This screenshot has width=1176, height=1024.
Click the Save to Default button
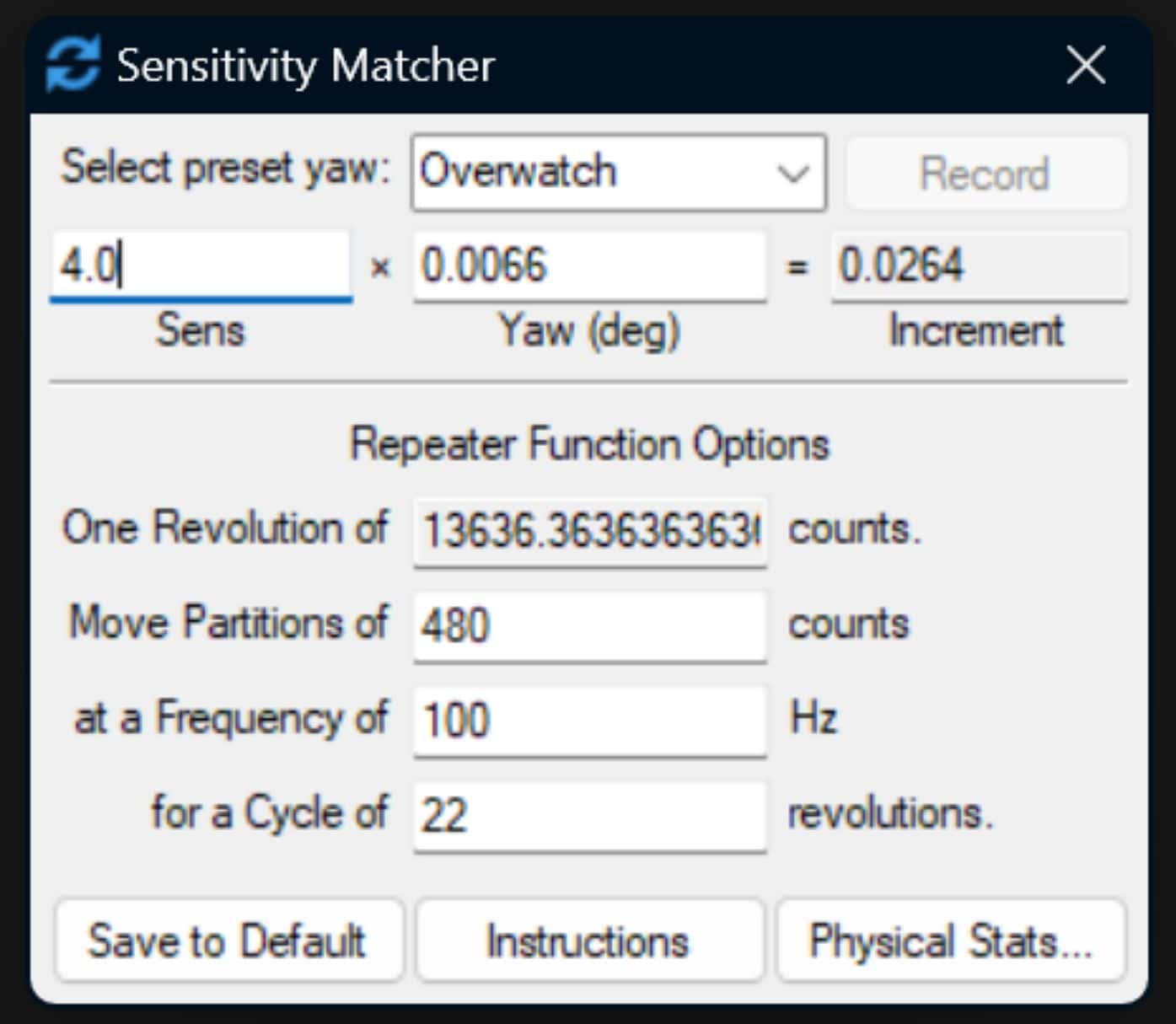pos(228,941)
